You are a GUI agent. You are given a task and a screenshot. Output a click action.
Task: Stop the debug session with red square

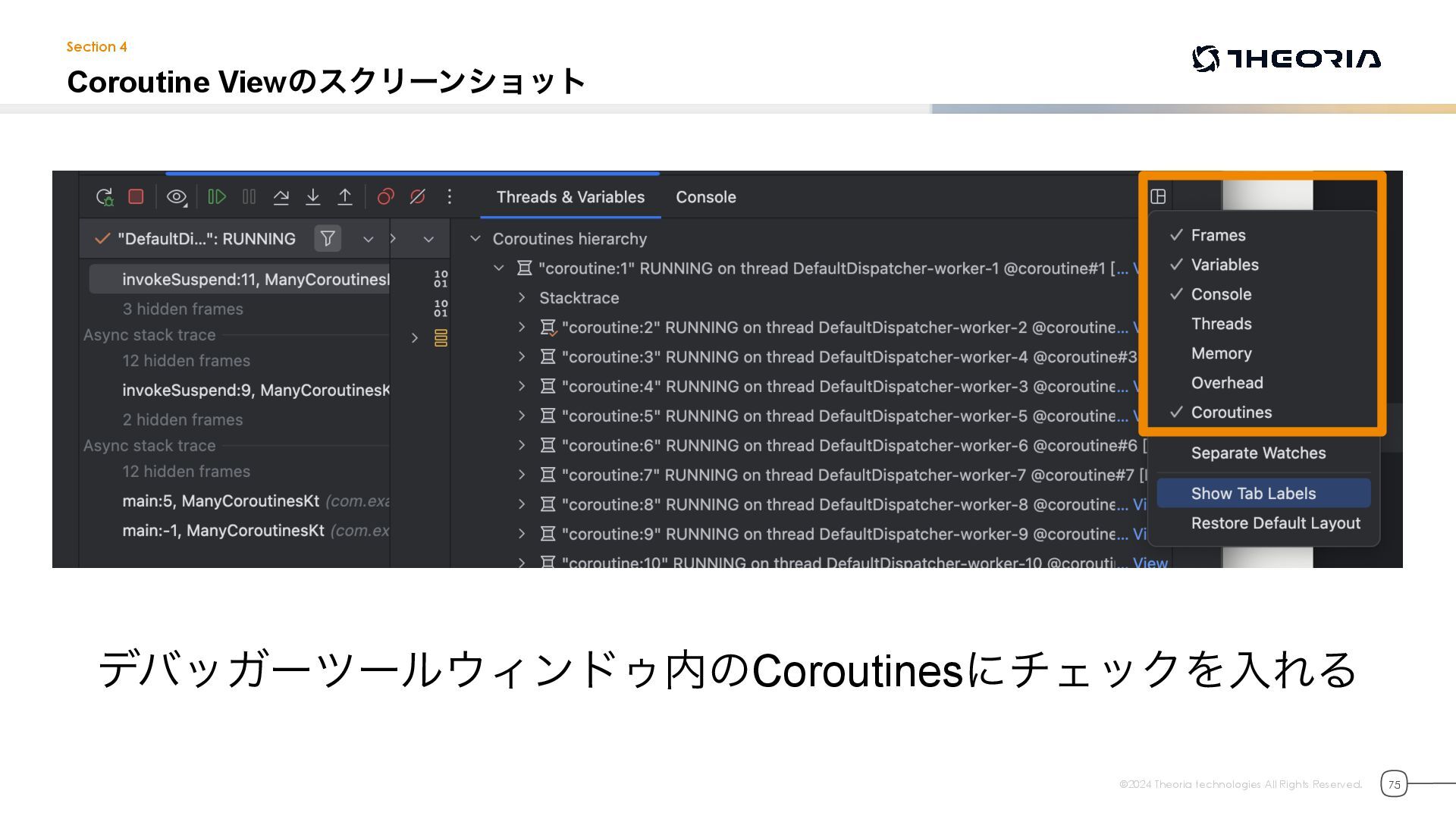[x=136, y=197]
